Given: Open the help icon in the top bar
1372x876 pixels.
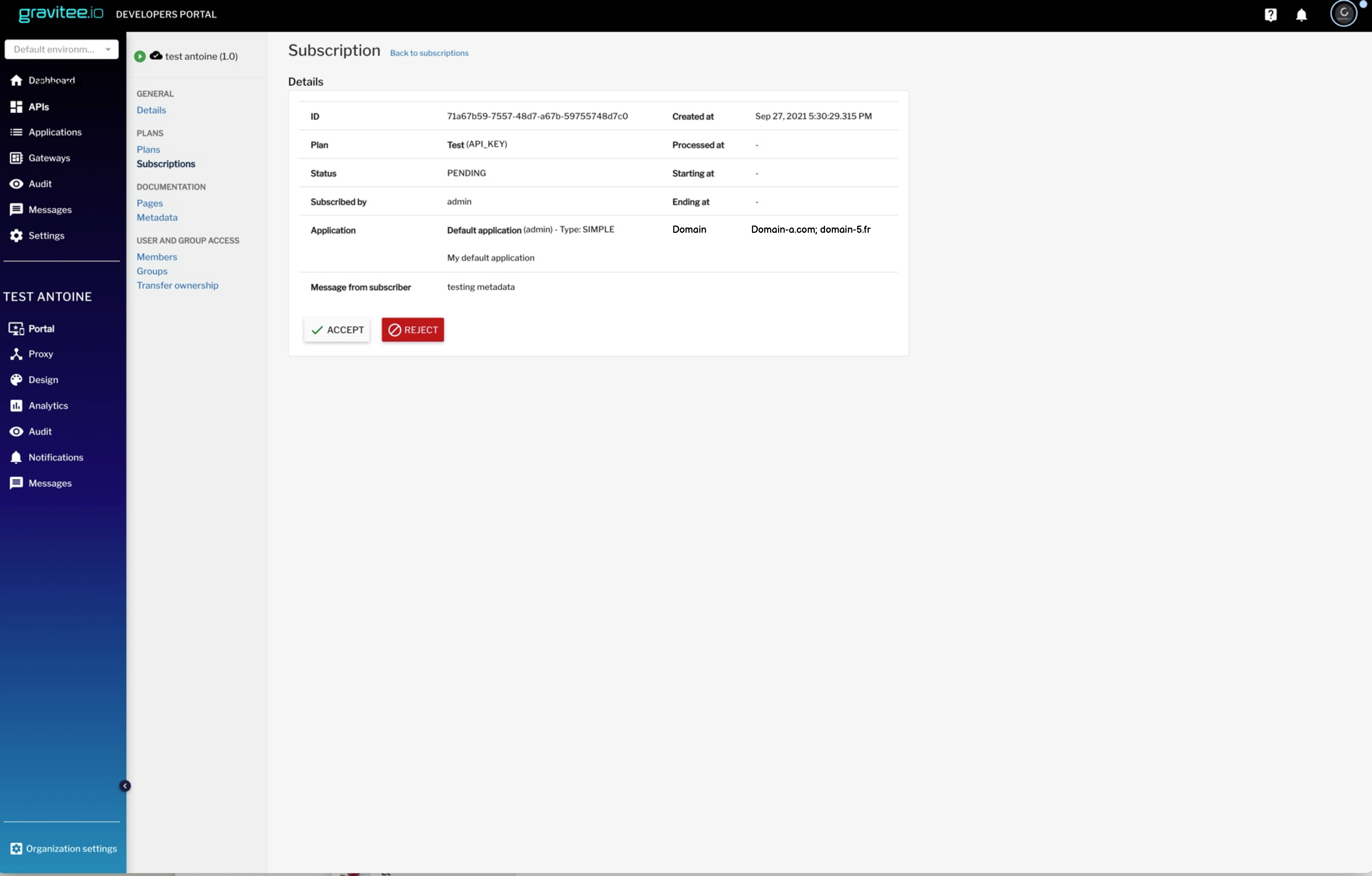Looking at the screenshot, I should (1271, 14).
